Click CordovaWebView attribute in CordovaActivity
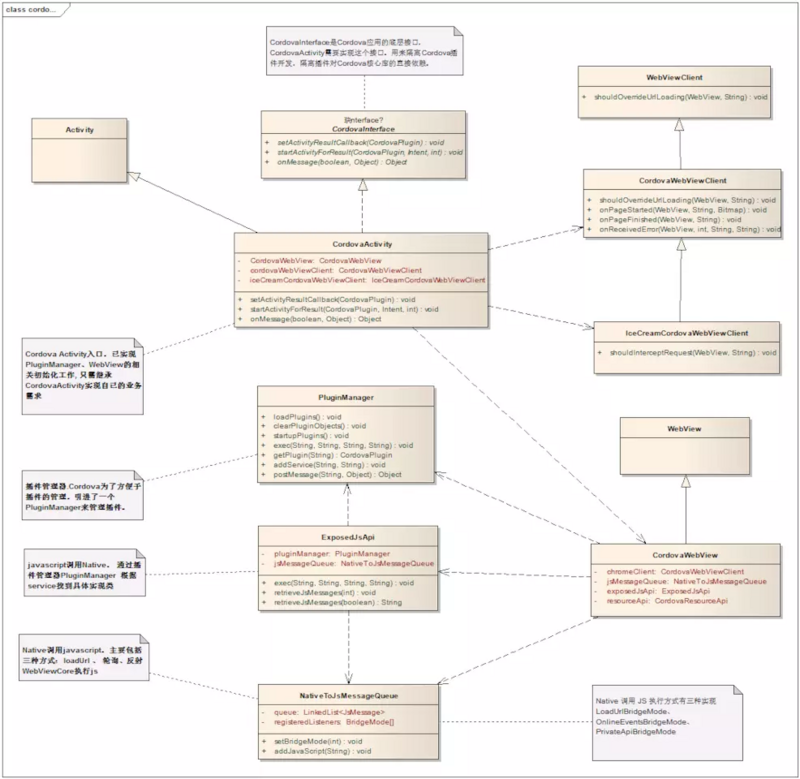This screenshot has width=800, height=779. 315,260
